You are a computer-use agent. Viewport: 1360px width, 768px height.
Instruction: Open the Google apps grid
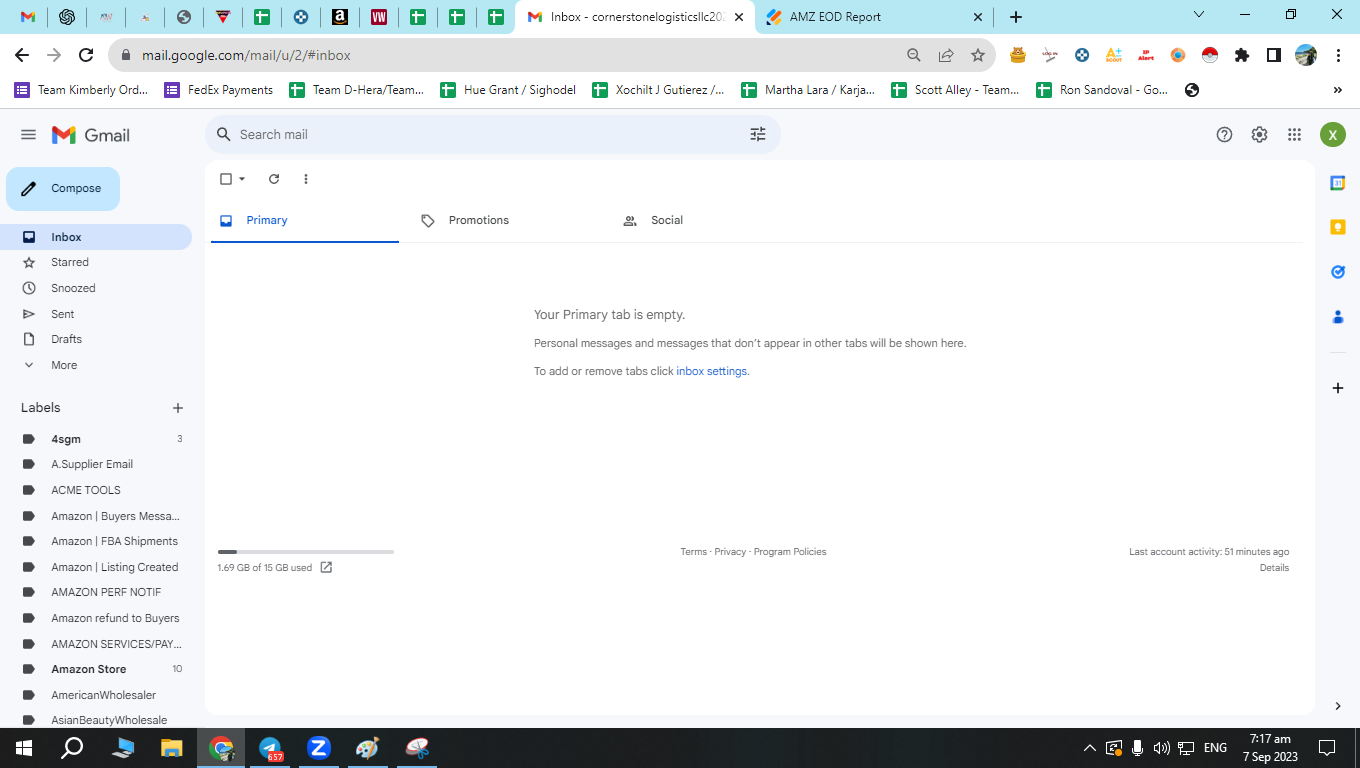pos(1294,135)
